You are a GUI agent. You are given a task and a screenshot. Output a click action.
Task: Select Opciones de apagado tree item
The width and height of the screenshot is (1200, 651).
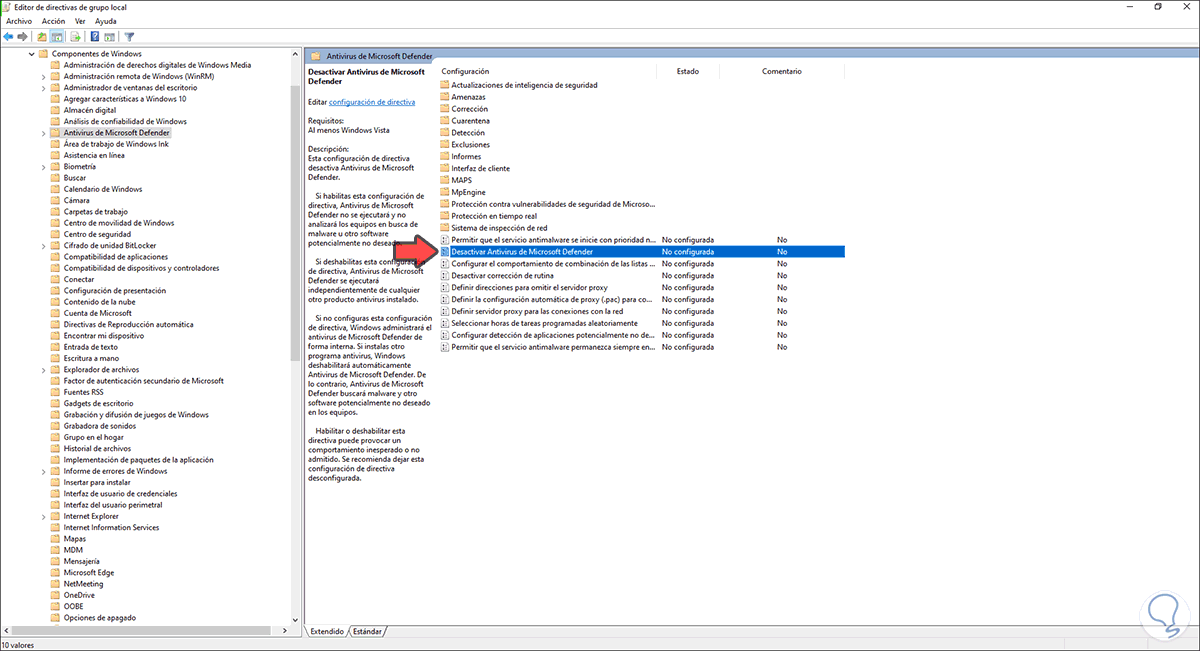(99, 618)
